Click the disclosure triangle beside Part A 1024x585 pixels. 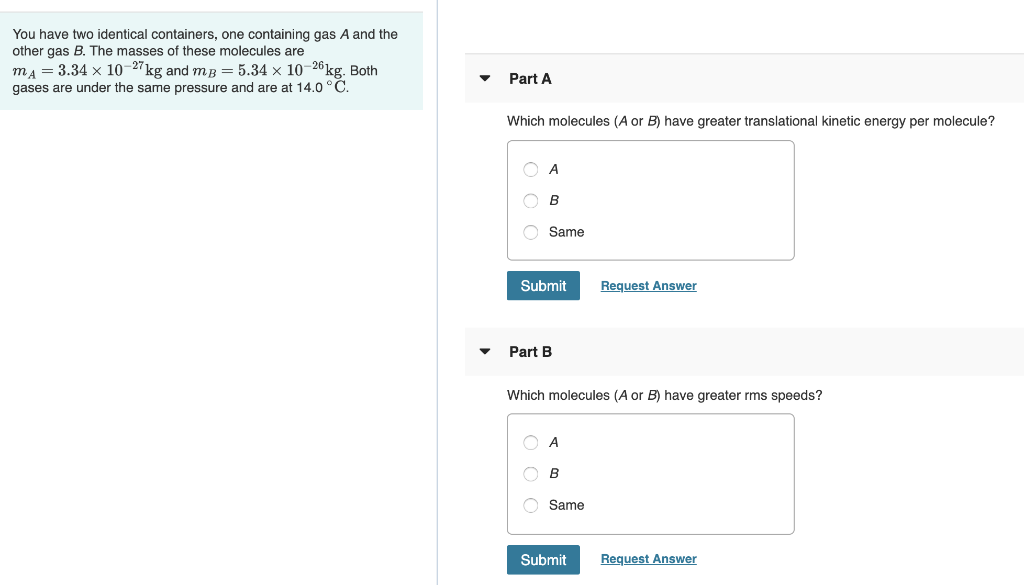[484, 78]
